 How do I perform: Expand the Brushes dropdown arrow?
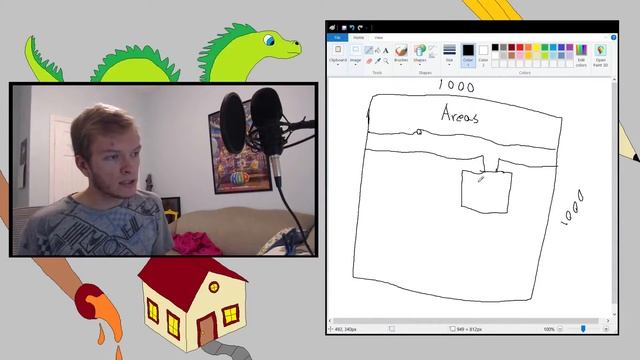click(x=401, y=64)
